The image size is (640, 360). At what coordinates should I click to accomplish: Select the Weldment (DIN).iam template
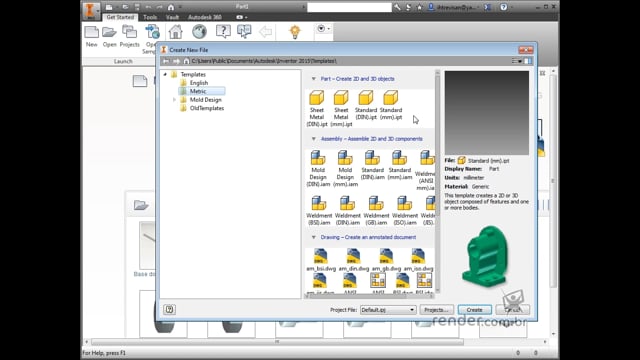click(348, 210)
